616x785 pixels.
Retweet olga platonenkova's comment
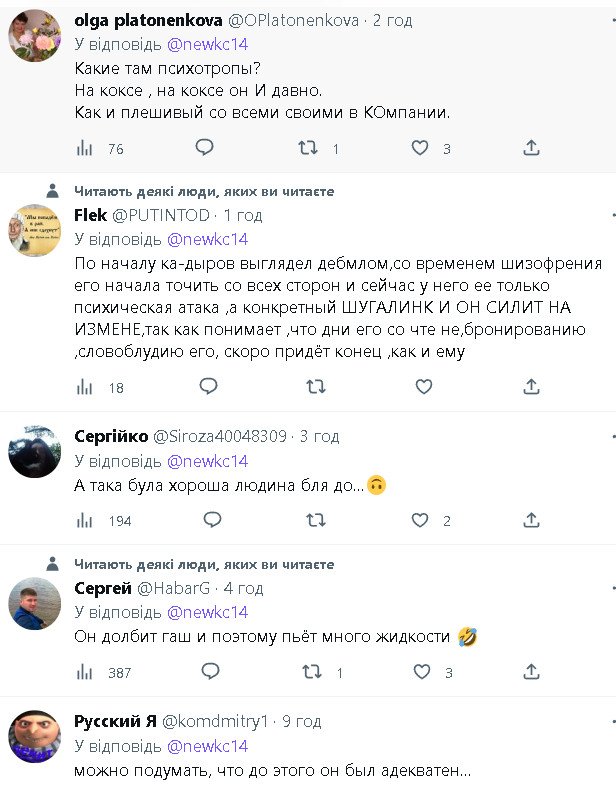310,148
